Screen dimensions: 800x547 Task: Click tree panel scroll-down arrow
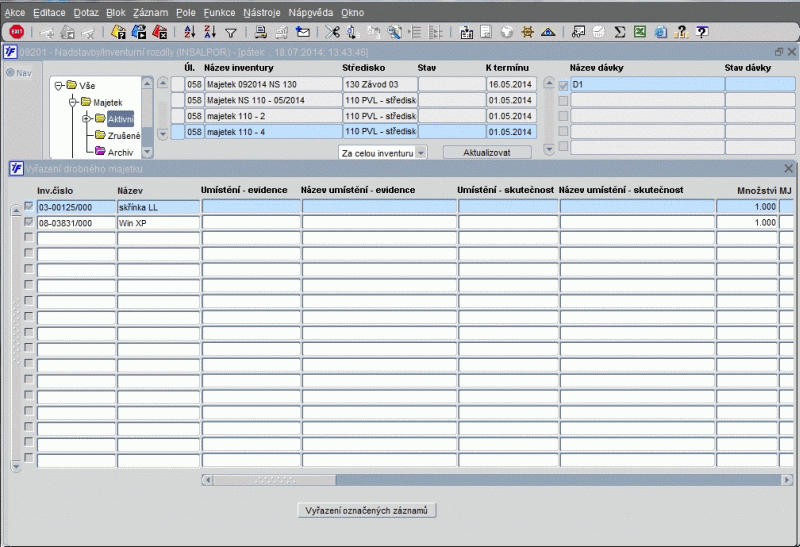(147, 152)
